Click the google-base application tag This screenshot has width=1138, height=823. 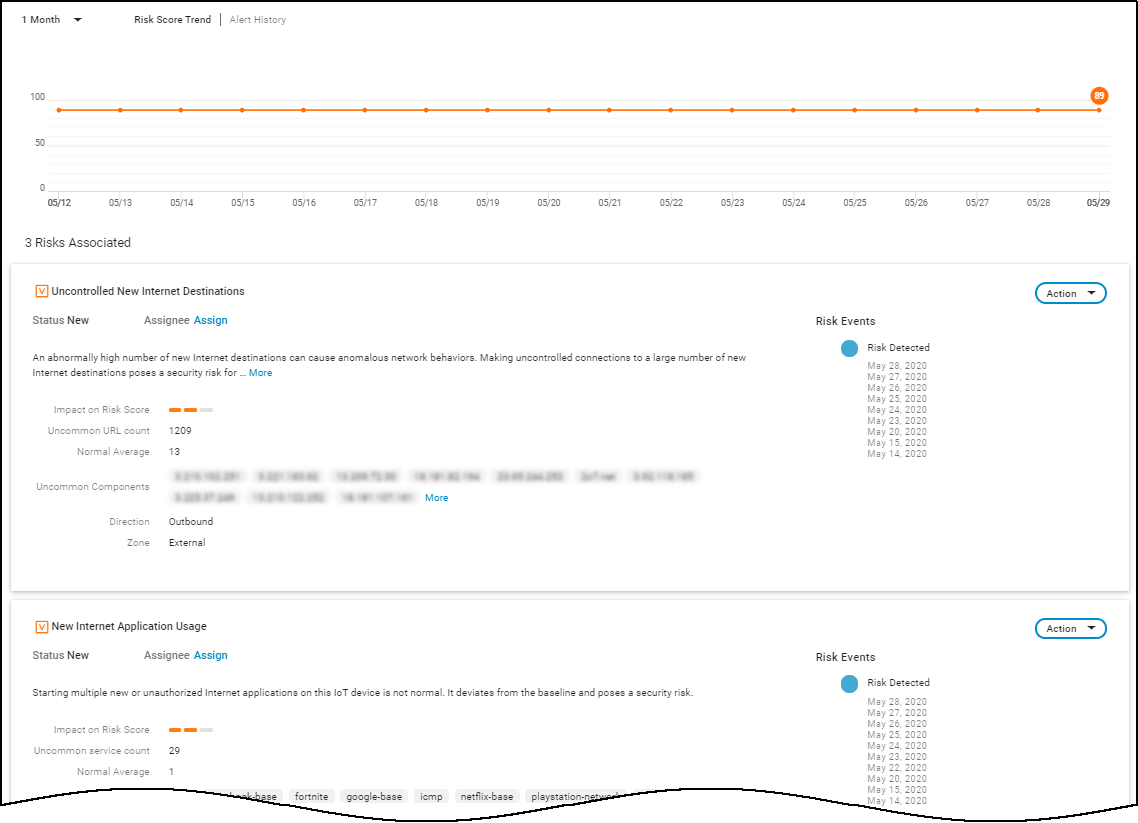point(374,797)
